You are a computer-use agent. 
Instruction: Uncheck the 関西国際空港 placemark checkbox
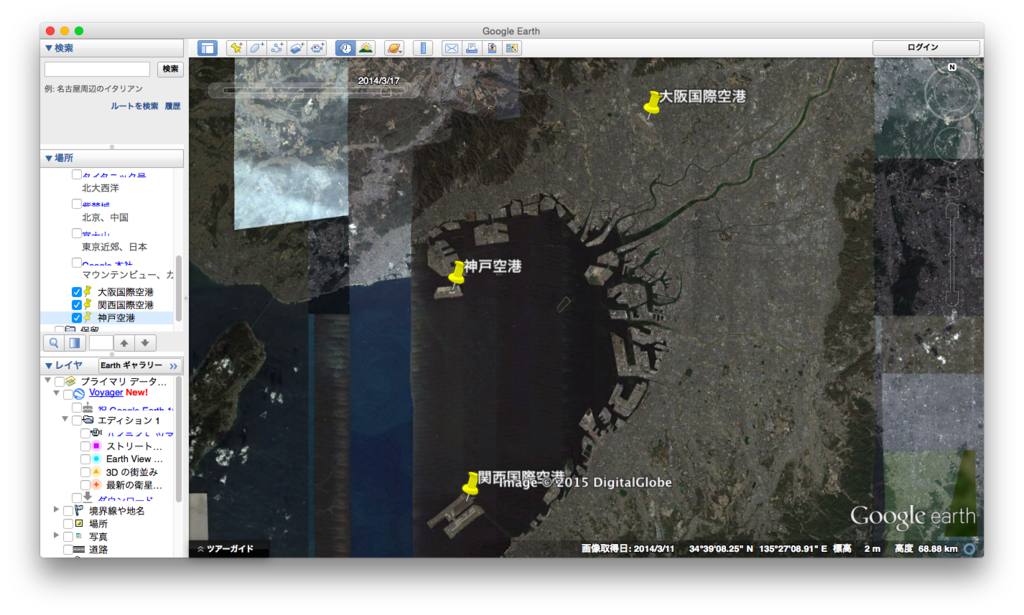(76, 305)
